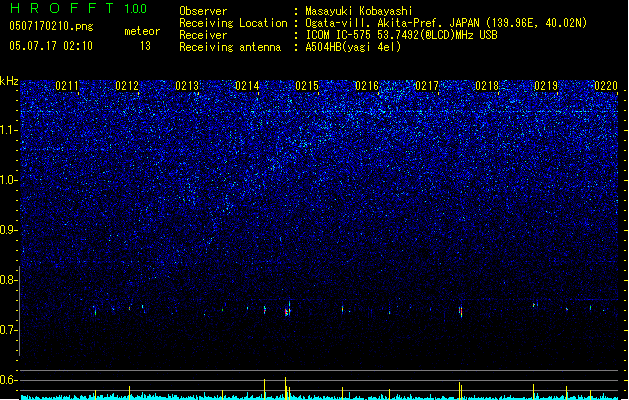Click the strong meteor echo just before 0215

[287, 311]
